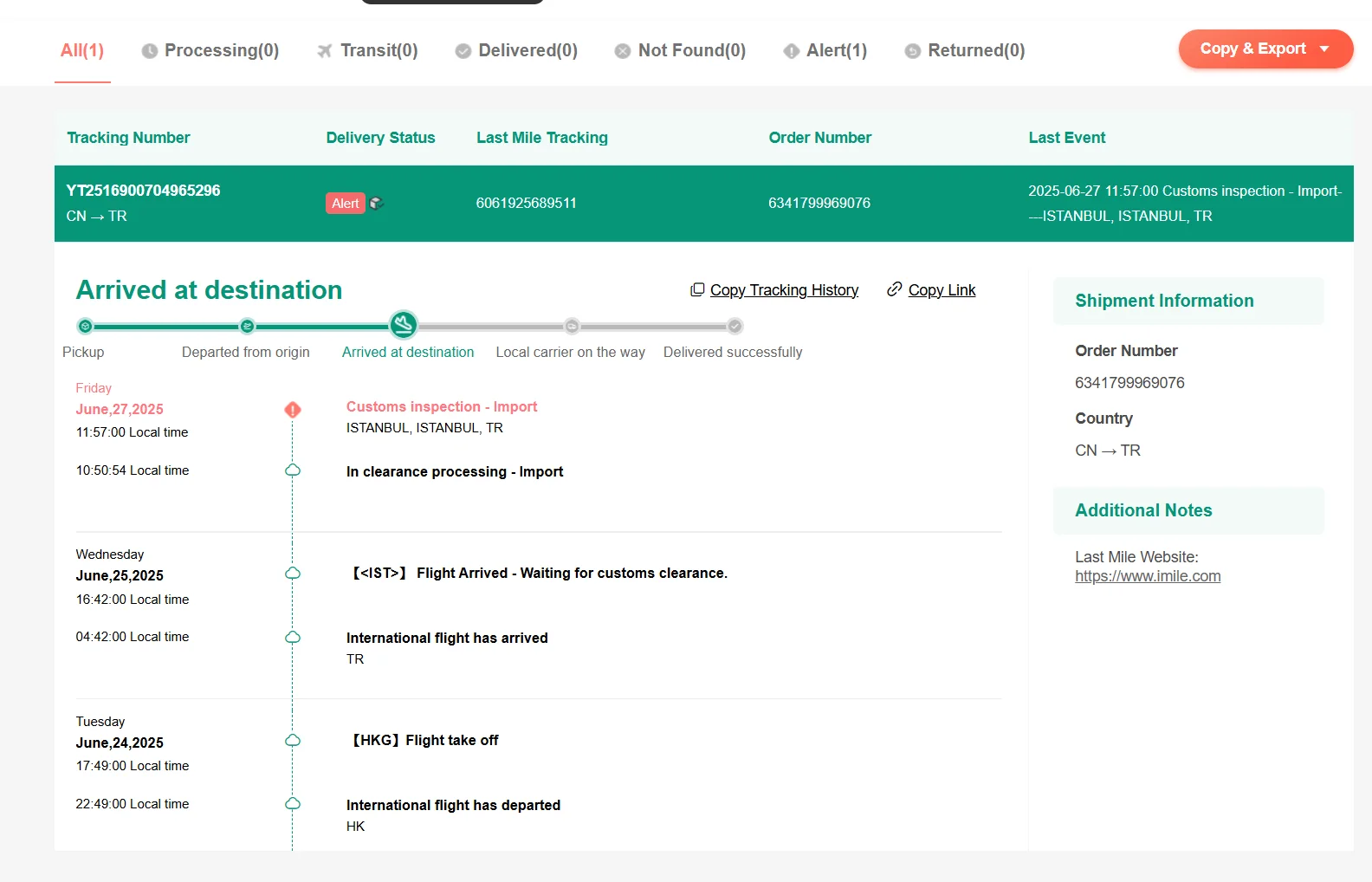The image size is (1372, 882).
Task: Open the https://www.imile.com link
Action: click(x=1148, y=576)
